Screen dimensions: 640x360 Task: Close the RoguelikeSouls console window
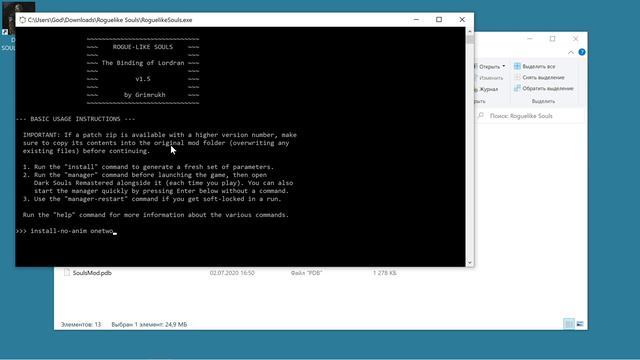(x=462, y=20)
